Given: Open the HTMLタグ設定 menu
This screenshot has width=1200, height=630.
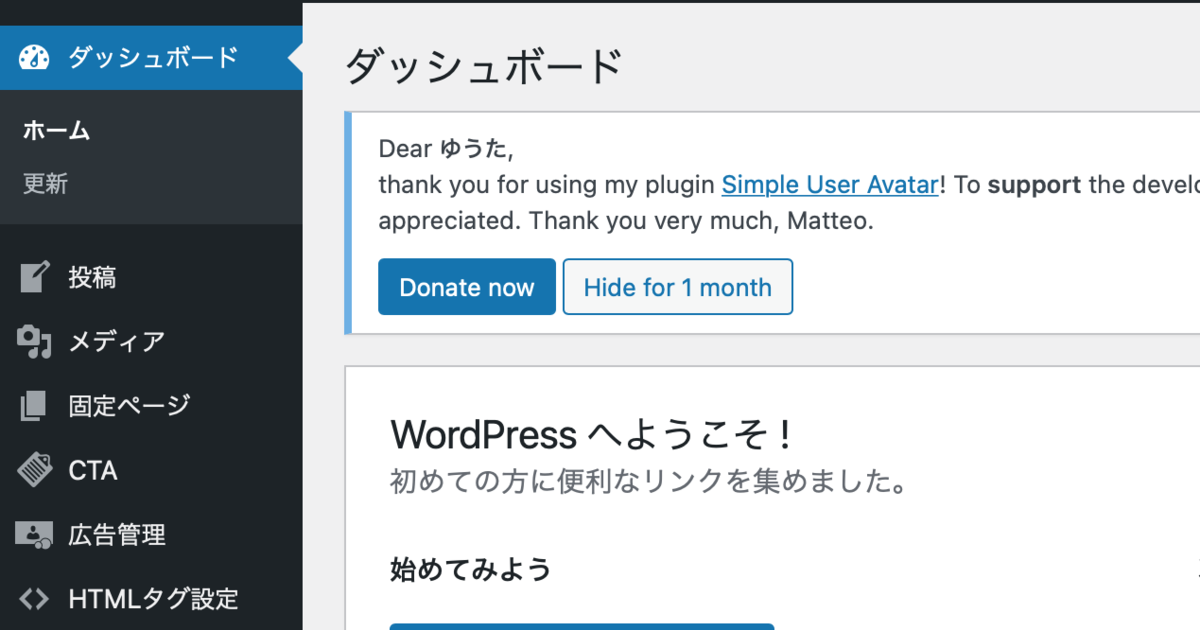Looking at the screenshot, I should pyautogui.click(x=151, y=599).
